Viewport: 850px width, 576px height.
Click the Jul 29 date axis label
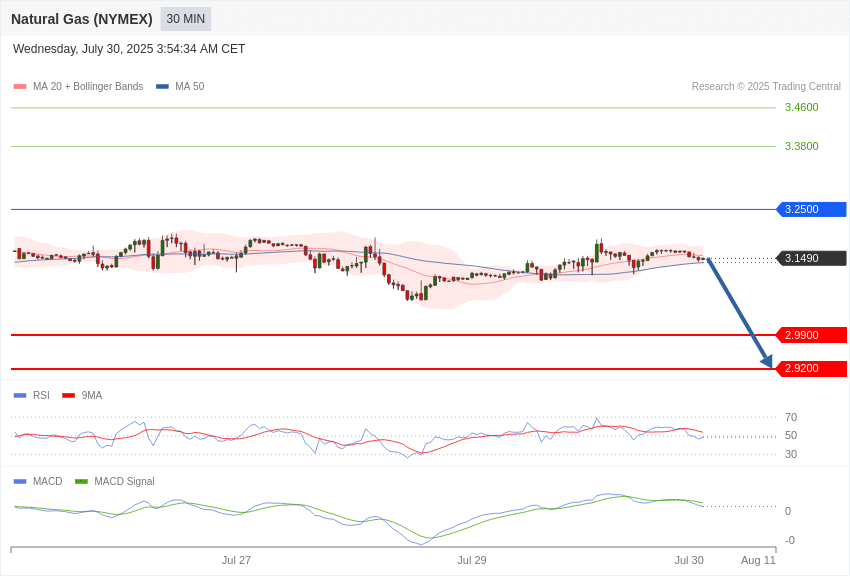tap(472, 560)
